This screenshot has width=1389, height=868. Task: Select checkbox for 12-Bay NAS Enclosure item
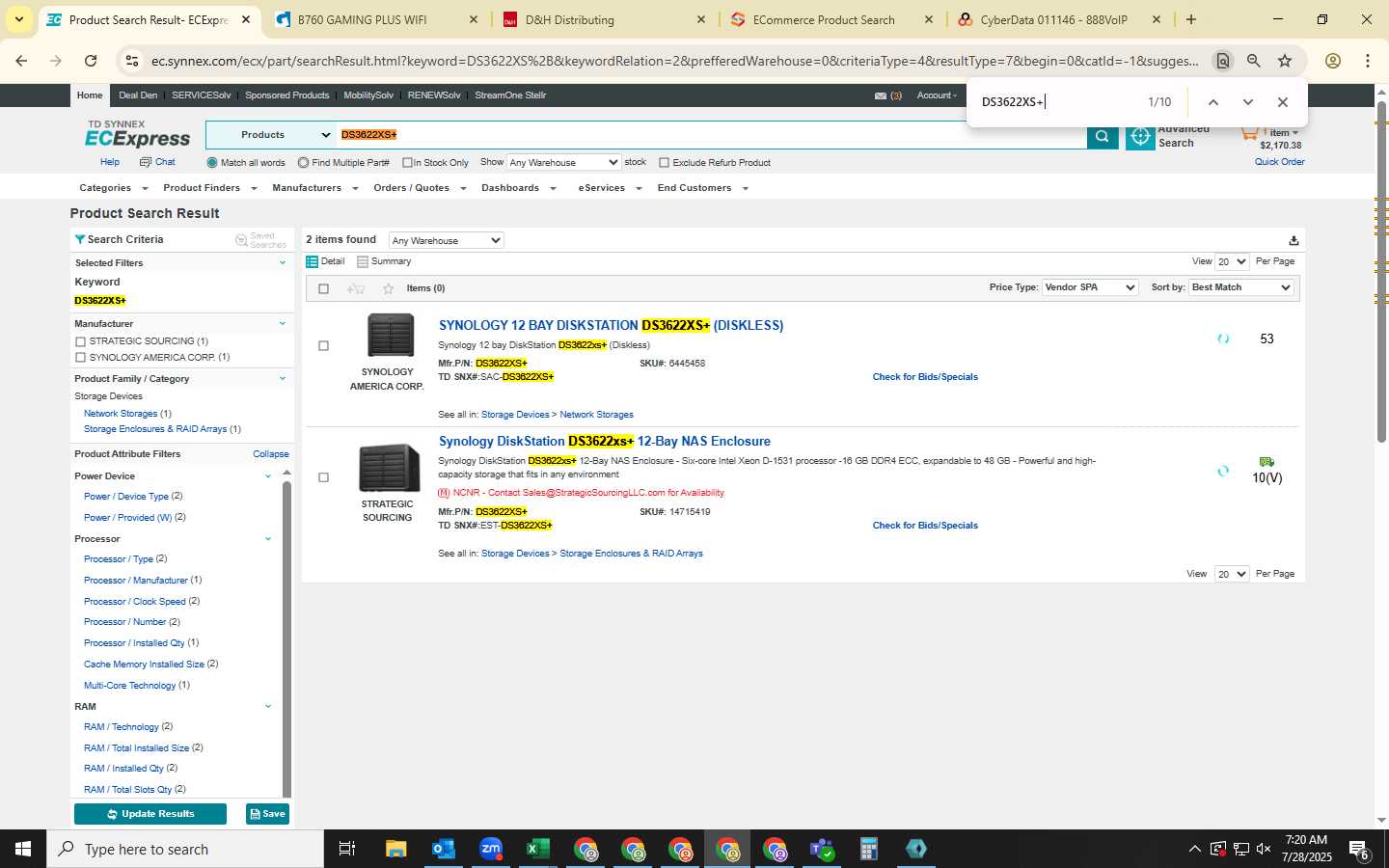(323, 477)
